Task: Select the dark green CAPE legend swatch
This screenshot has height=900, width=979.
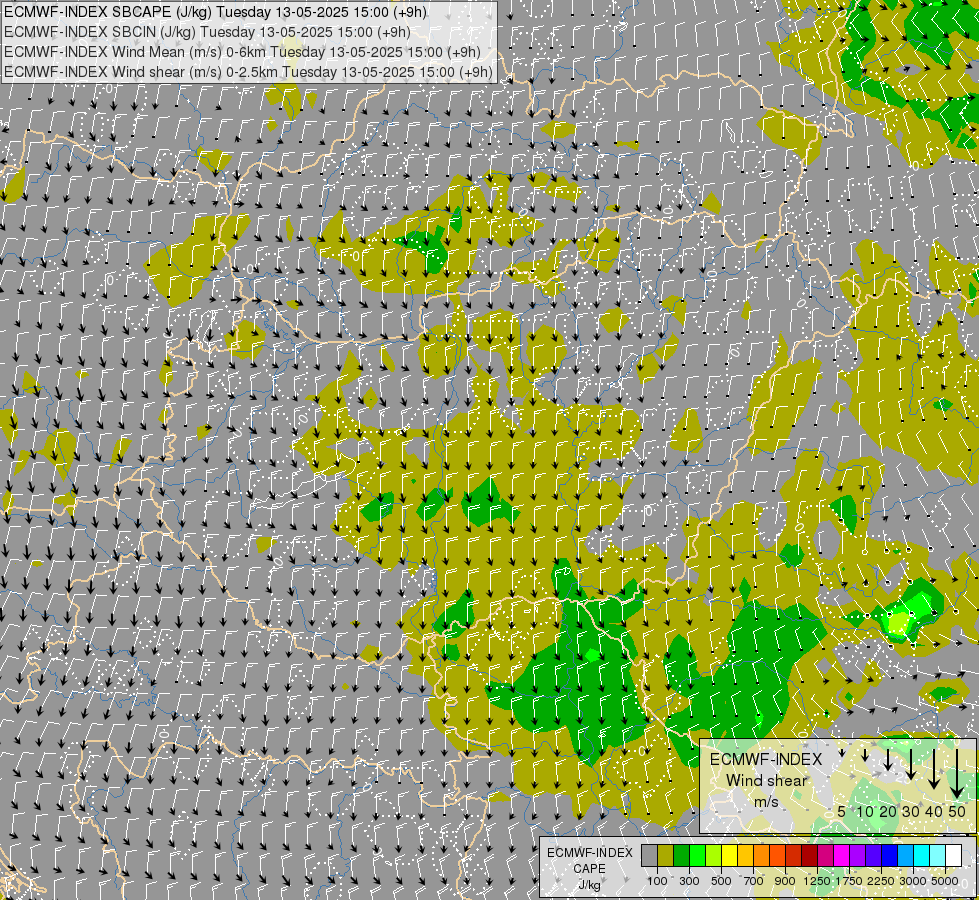Action: (682, 856)
